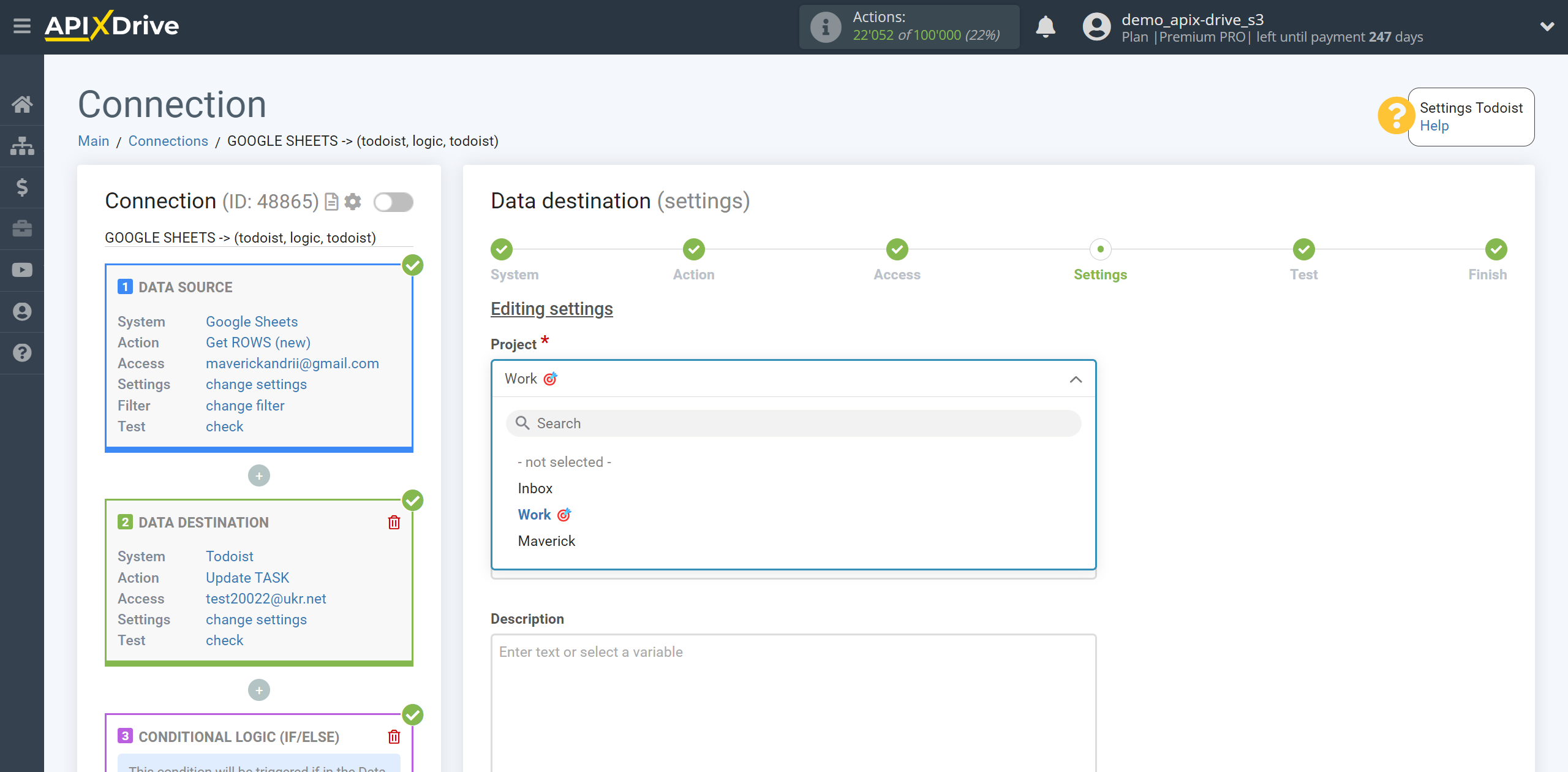Open help question icon in sidebar
Viewport: 1568px width, 772px height.
click(22, 353)
